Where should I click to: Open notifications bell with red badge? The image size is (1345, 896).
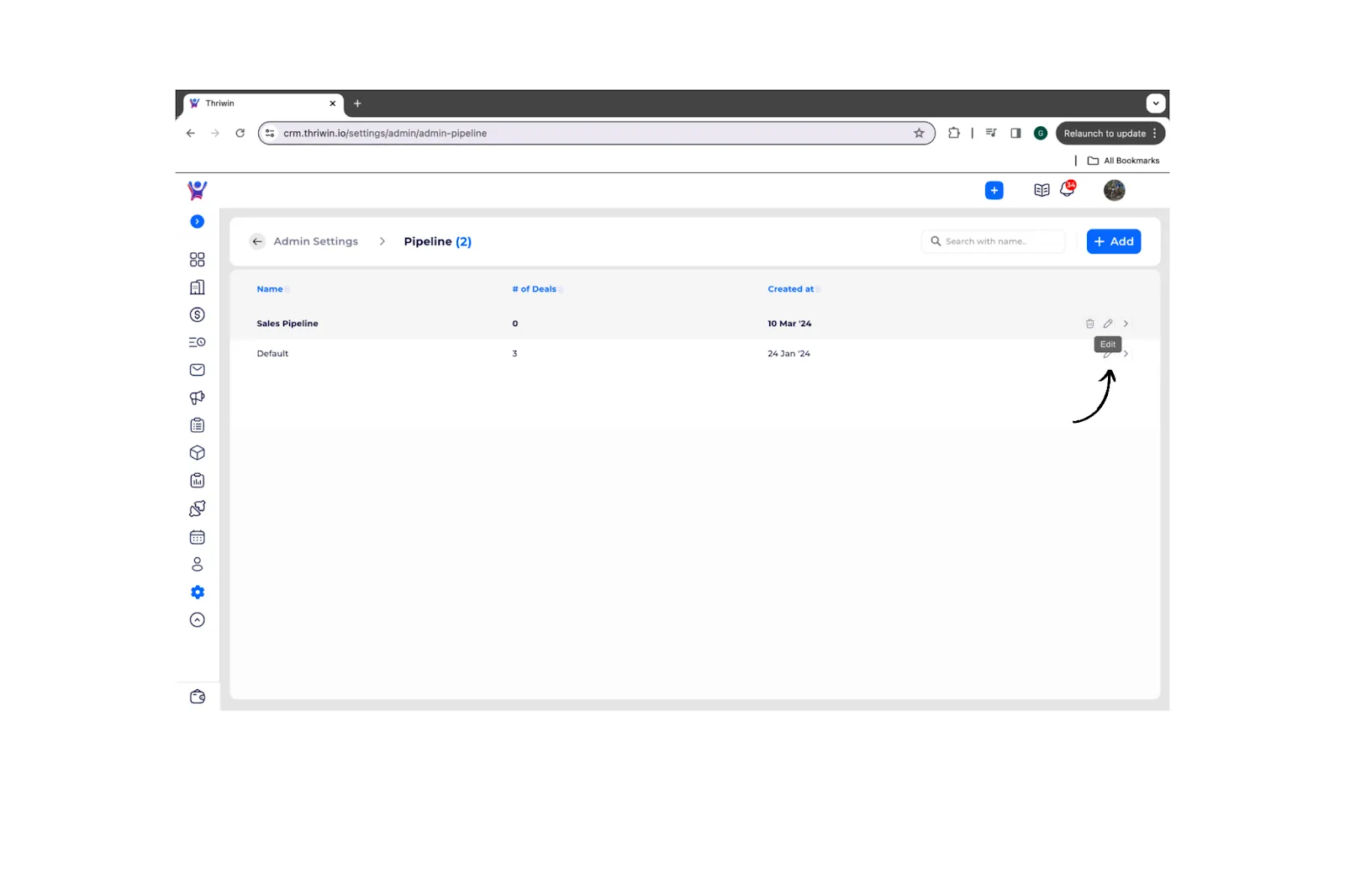tap(1068, 188)
